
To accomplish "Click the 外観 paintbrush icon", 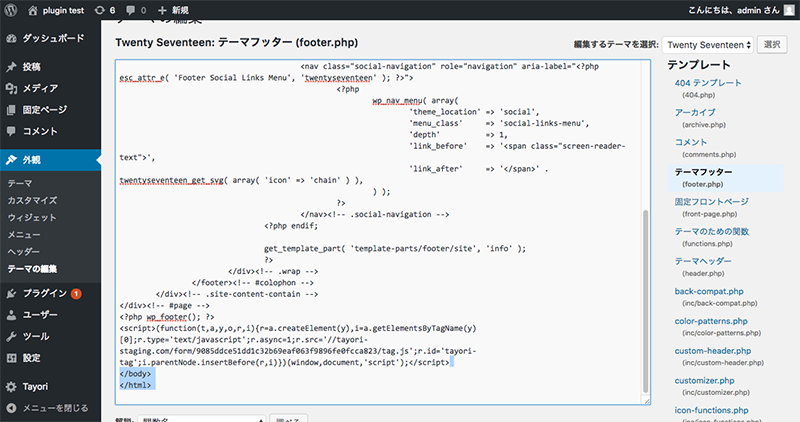I will tap(11, 160).
